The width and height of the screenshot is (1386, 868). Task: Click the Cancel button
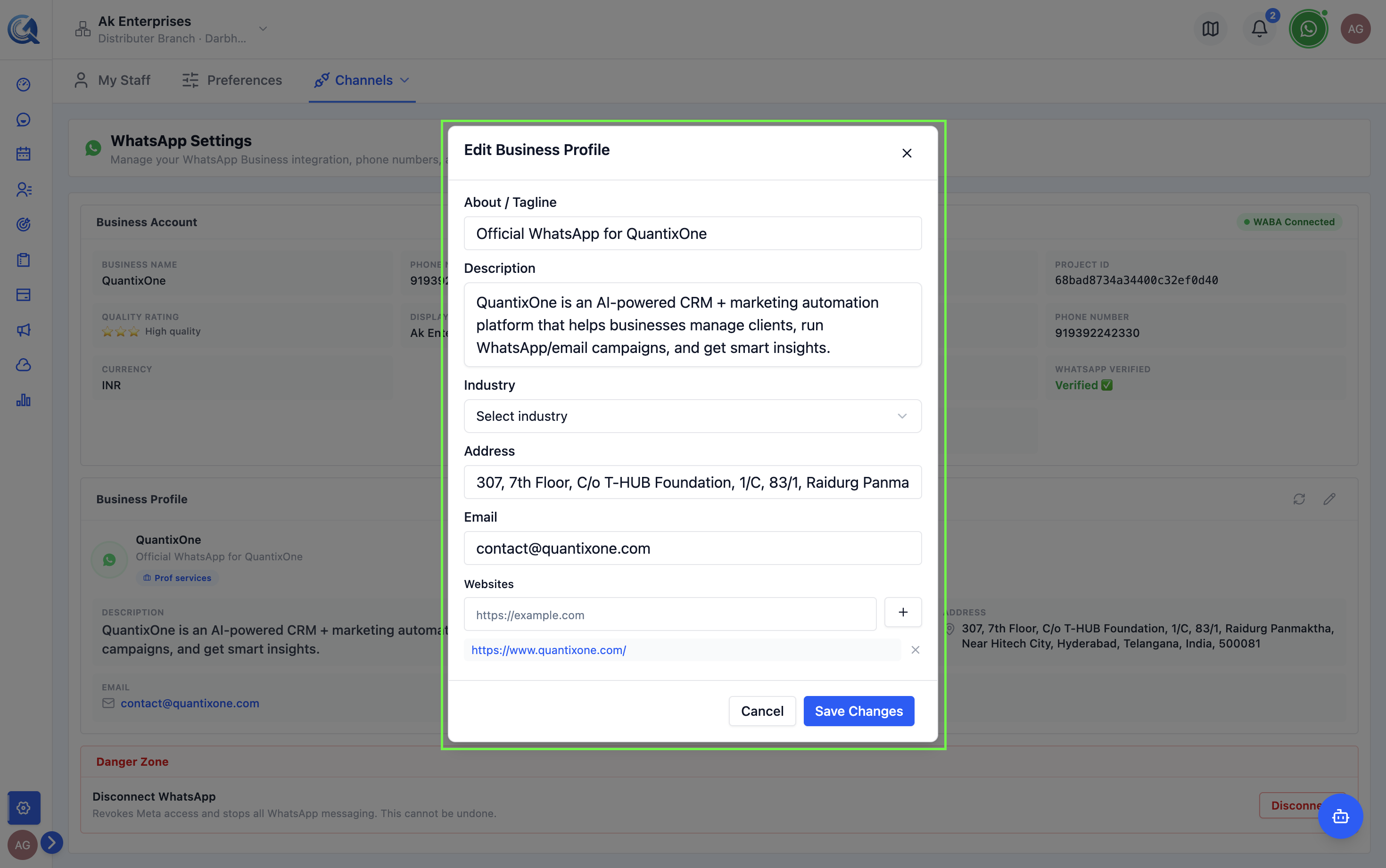(x=762, y=711)
